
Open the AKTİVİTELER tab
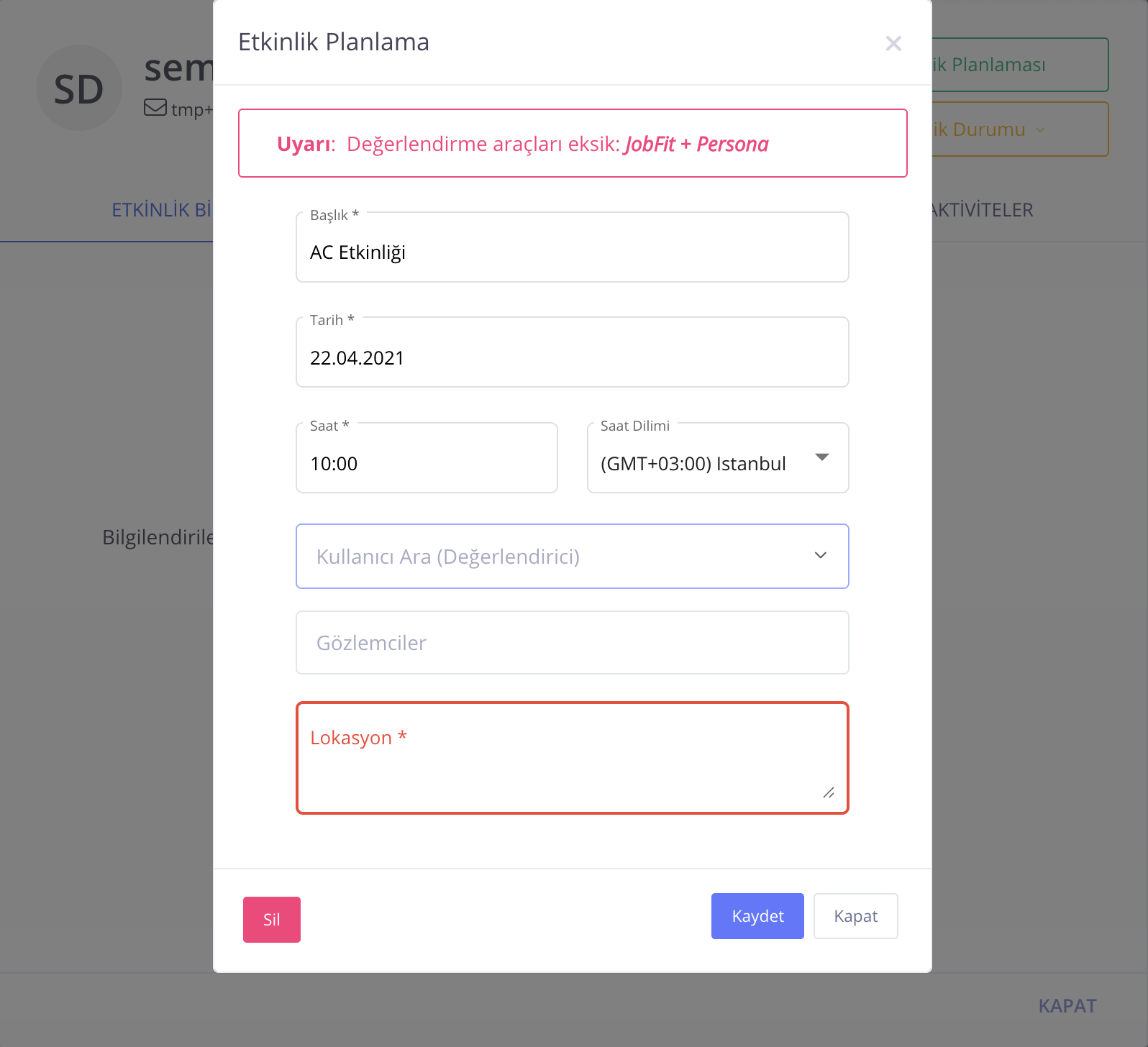click(x=983, y=210)
